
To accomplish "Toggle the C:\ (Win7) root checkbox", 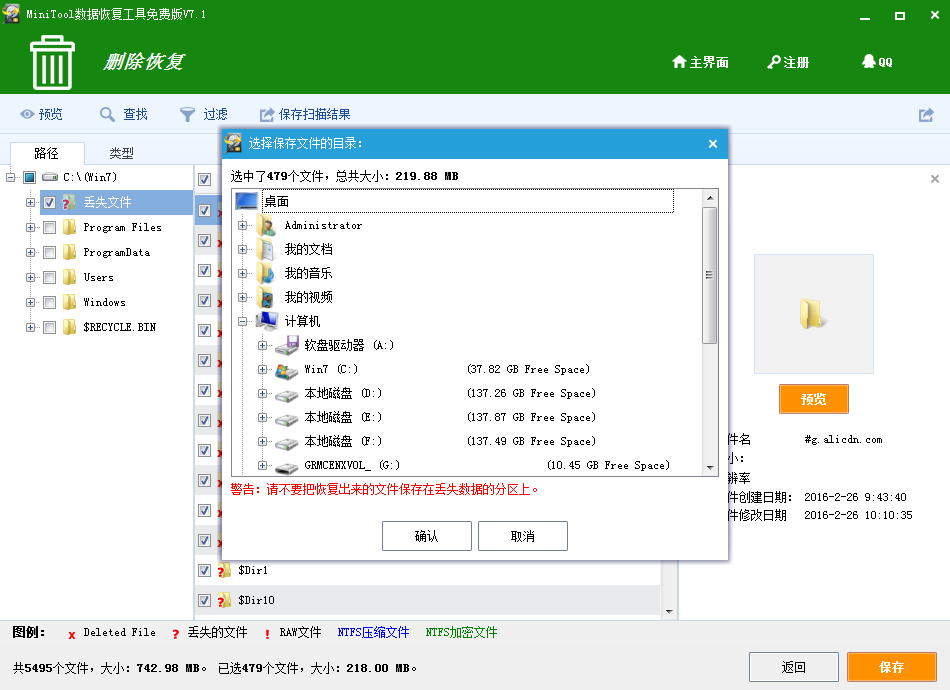I will [30, 177].
